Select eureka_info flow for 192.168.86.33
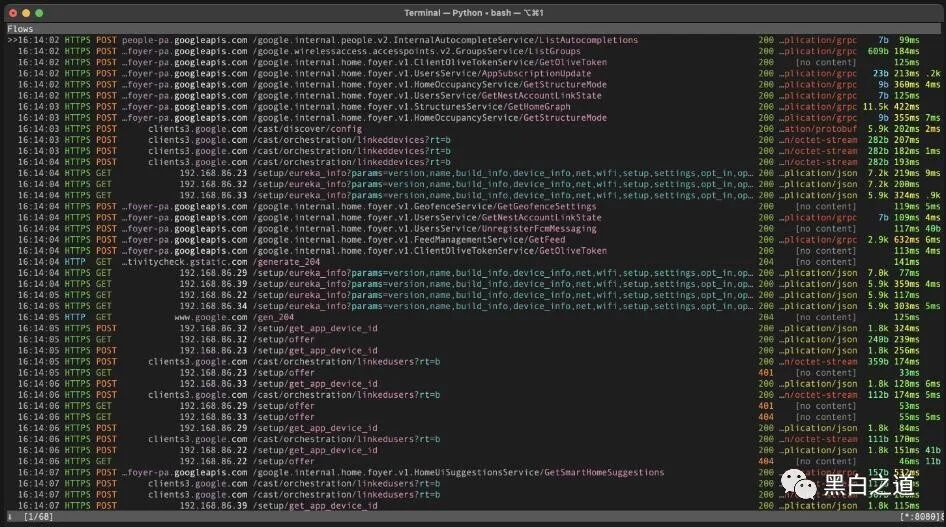The height and width of the screenshot is (527, 946). 473,195
